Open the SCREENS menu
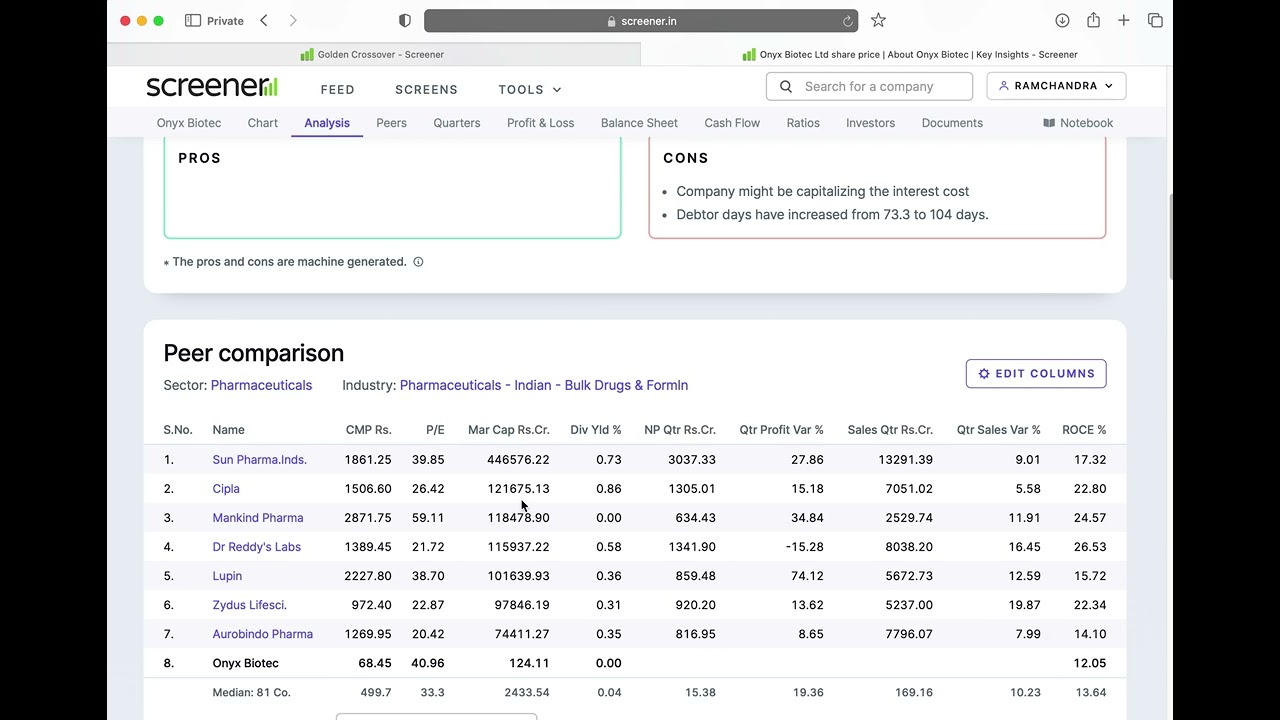Image resolution: width=1280 pixels, height=720 pixels. coord(426,89)
